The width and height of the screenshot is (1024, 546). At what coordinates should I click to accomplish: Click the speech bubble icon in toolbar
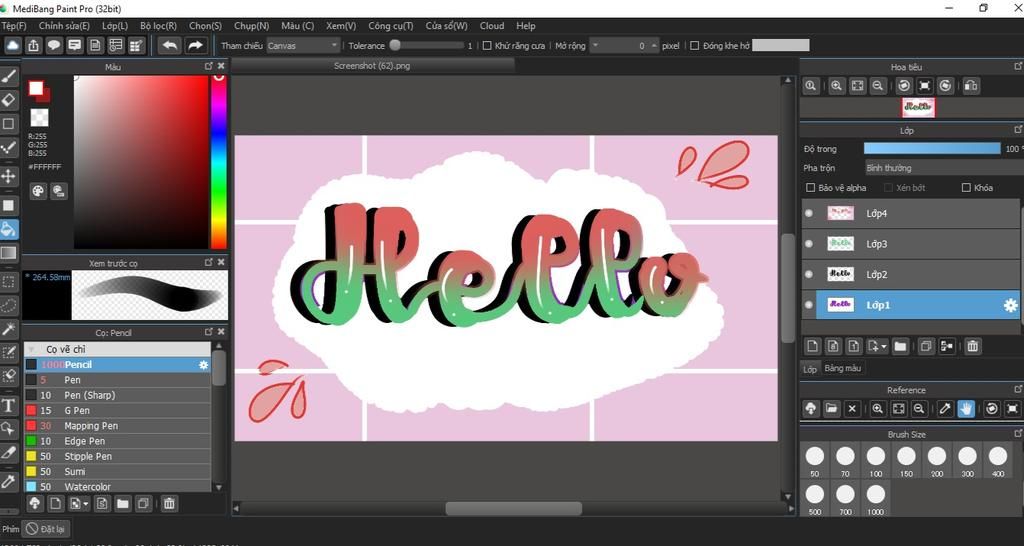click(54, 45)
